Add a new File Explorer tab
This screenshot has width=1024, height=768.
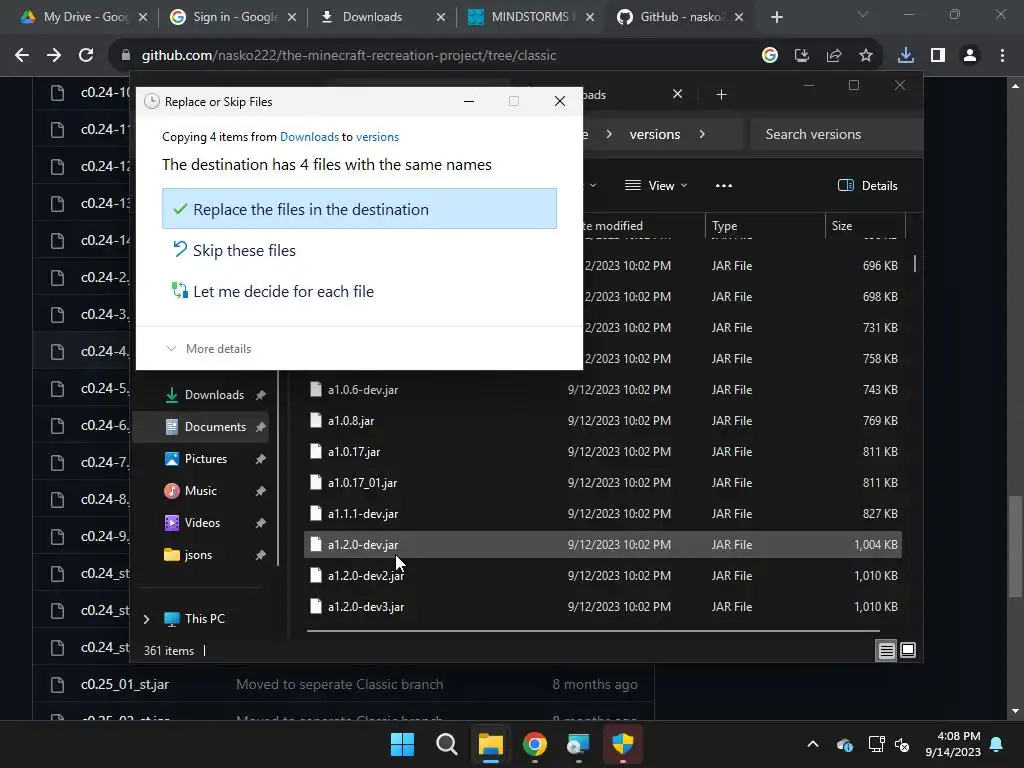(721, 95)
